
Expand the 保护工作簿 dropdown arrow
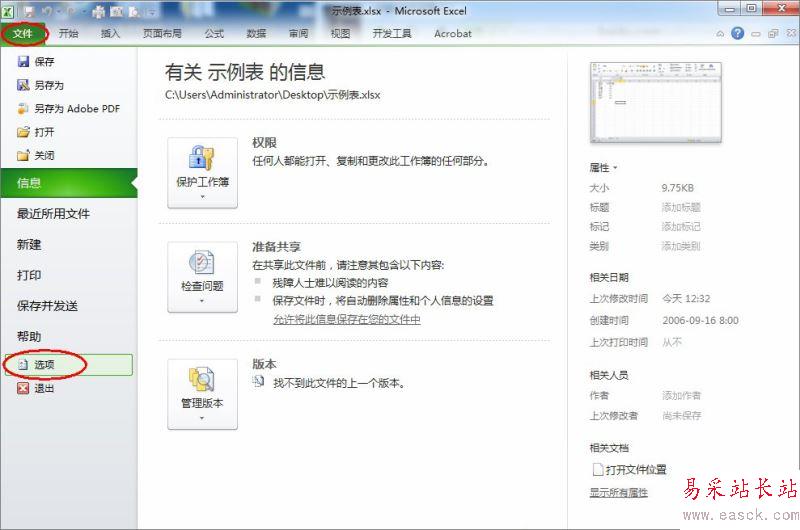coord(203,197)
